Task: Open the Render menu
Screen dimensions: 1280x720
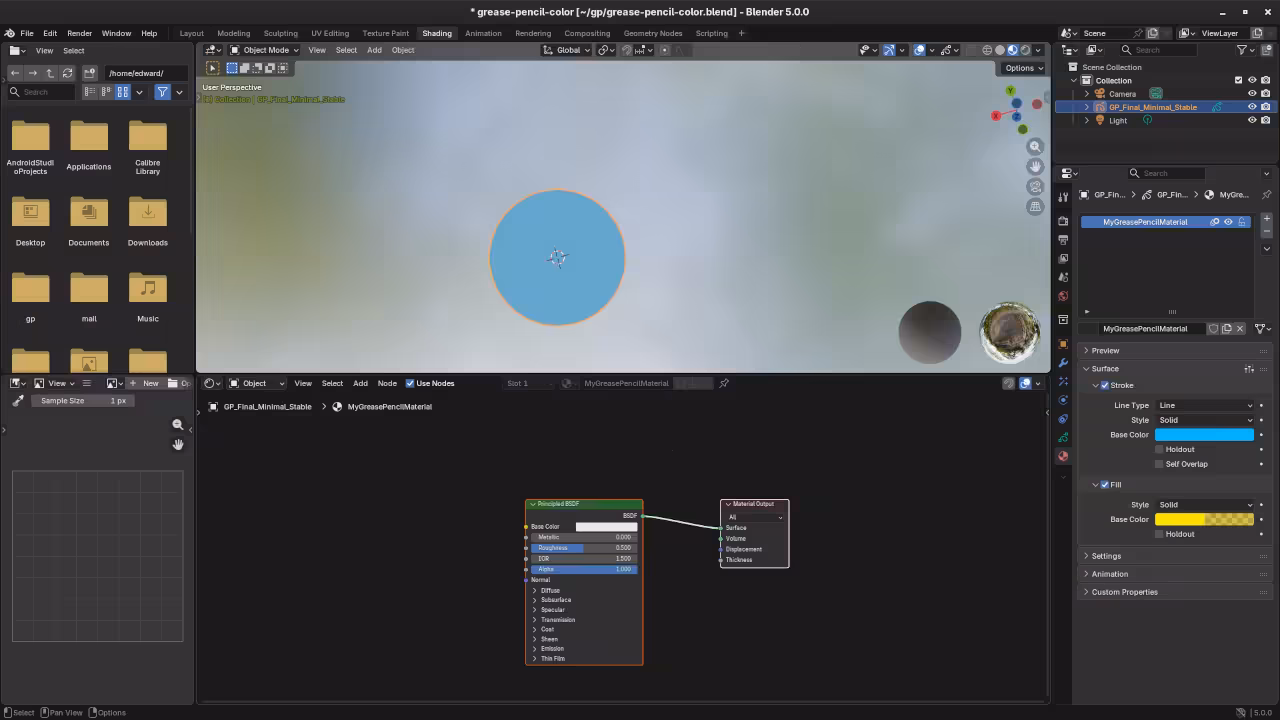Action: tap(79, 33)
